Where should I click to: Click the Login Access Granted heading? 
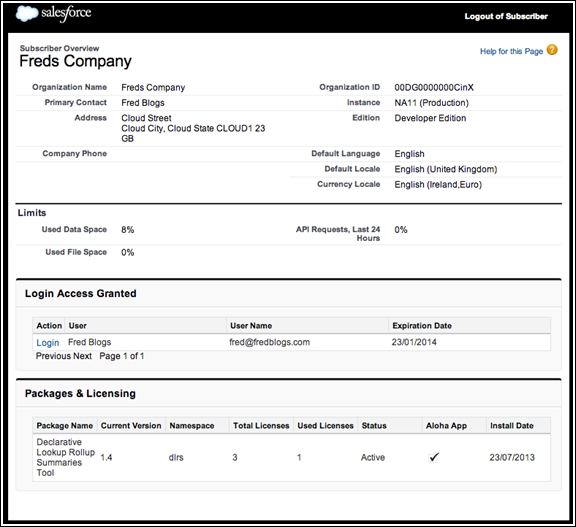pos(80,293)
